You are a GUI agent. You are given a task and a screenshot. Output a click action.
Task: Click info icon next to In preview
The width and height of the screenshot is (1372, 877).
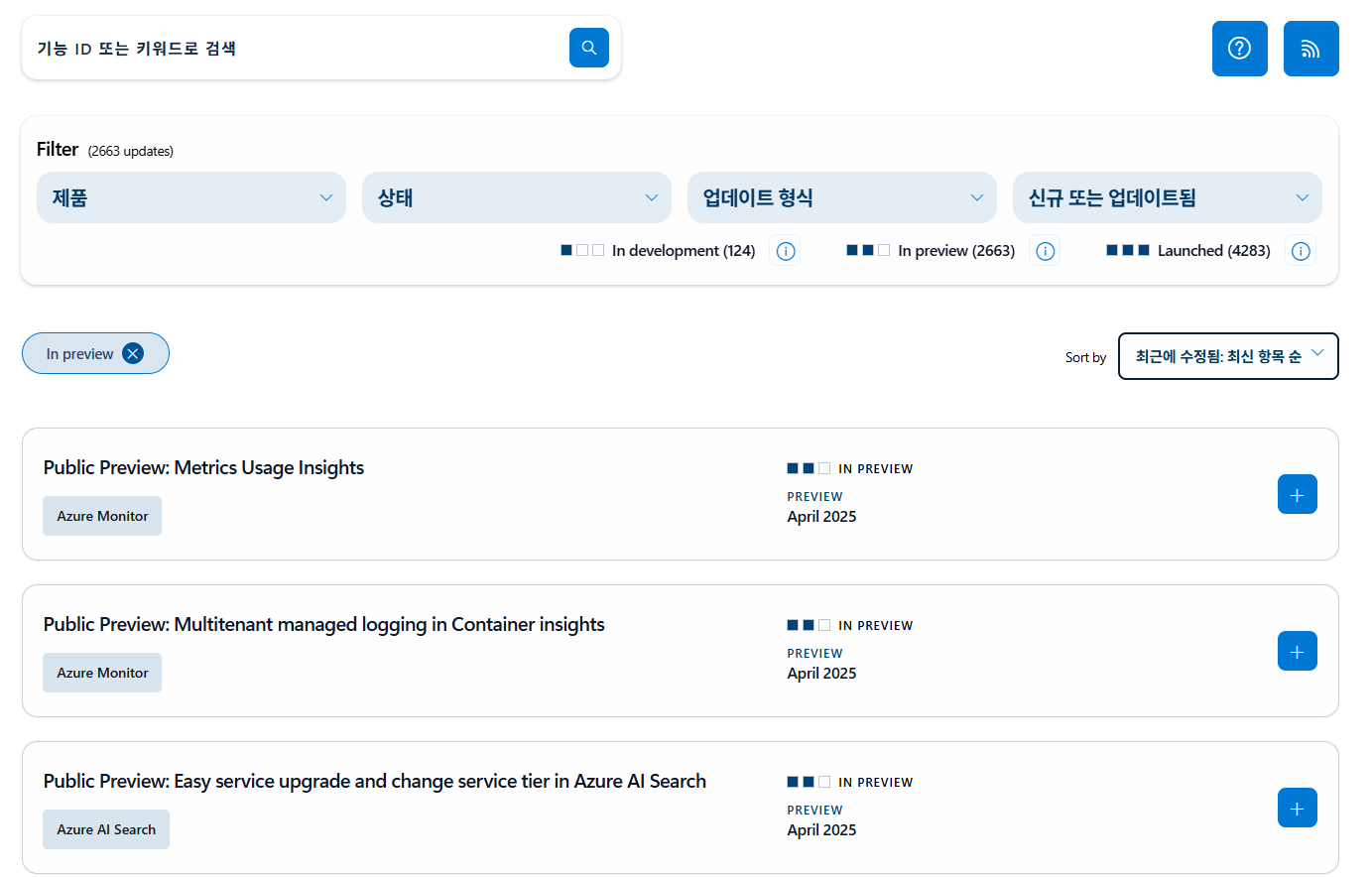tap(1045, 251)
